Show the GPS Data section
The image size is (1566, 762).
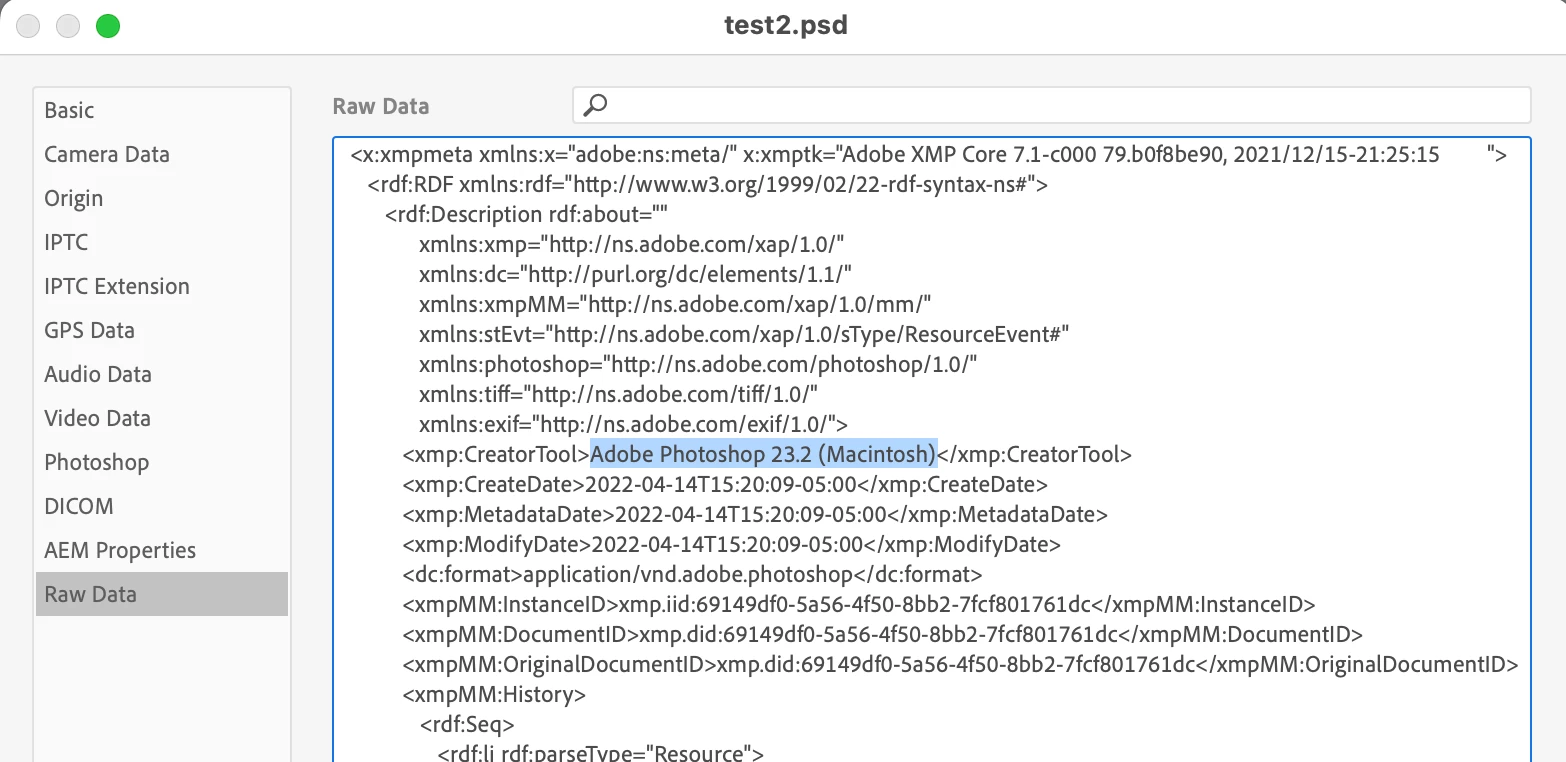coord(162,330)
